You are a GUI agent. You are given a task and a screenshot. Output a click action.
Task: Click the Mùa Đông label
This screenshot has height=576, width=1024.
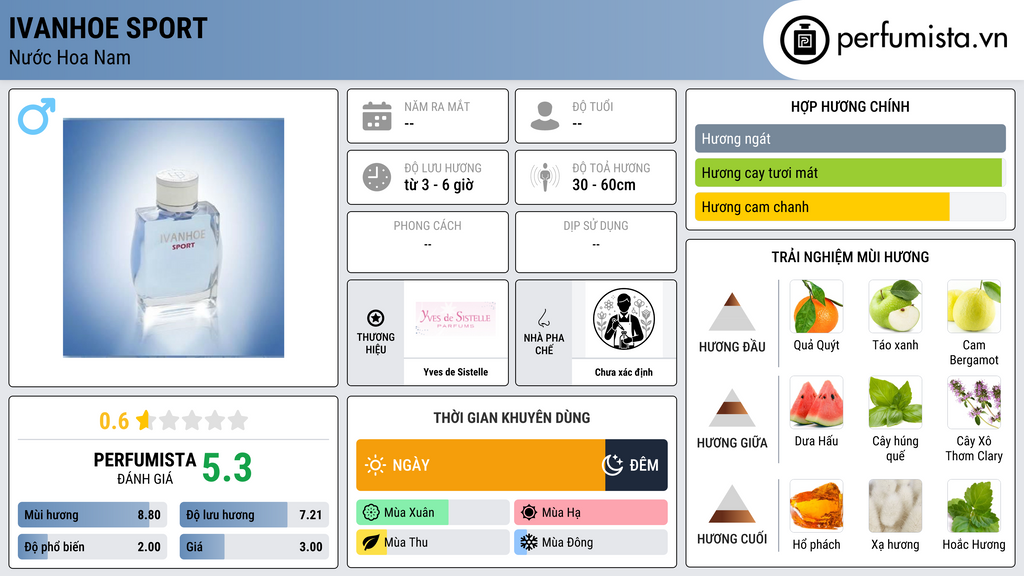(568, 542)
